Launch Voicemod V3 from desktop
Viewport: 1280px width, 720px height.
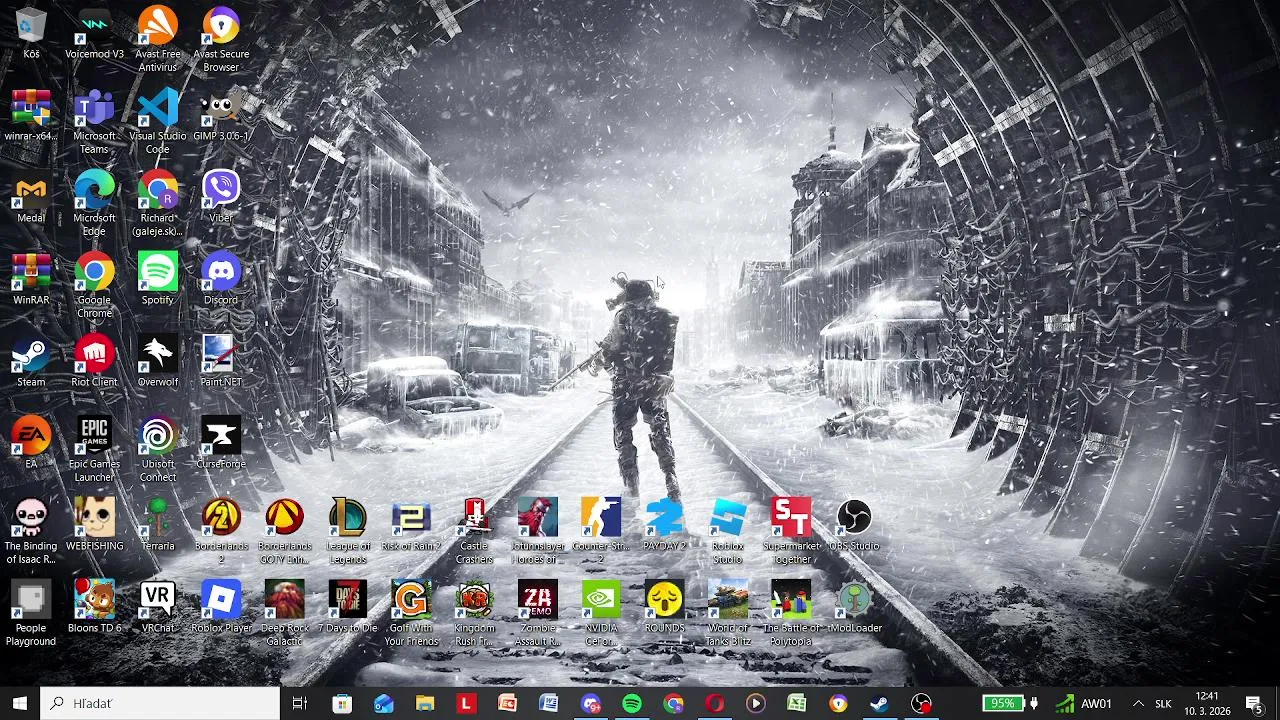(x=94, y=33)
